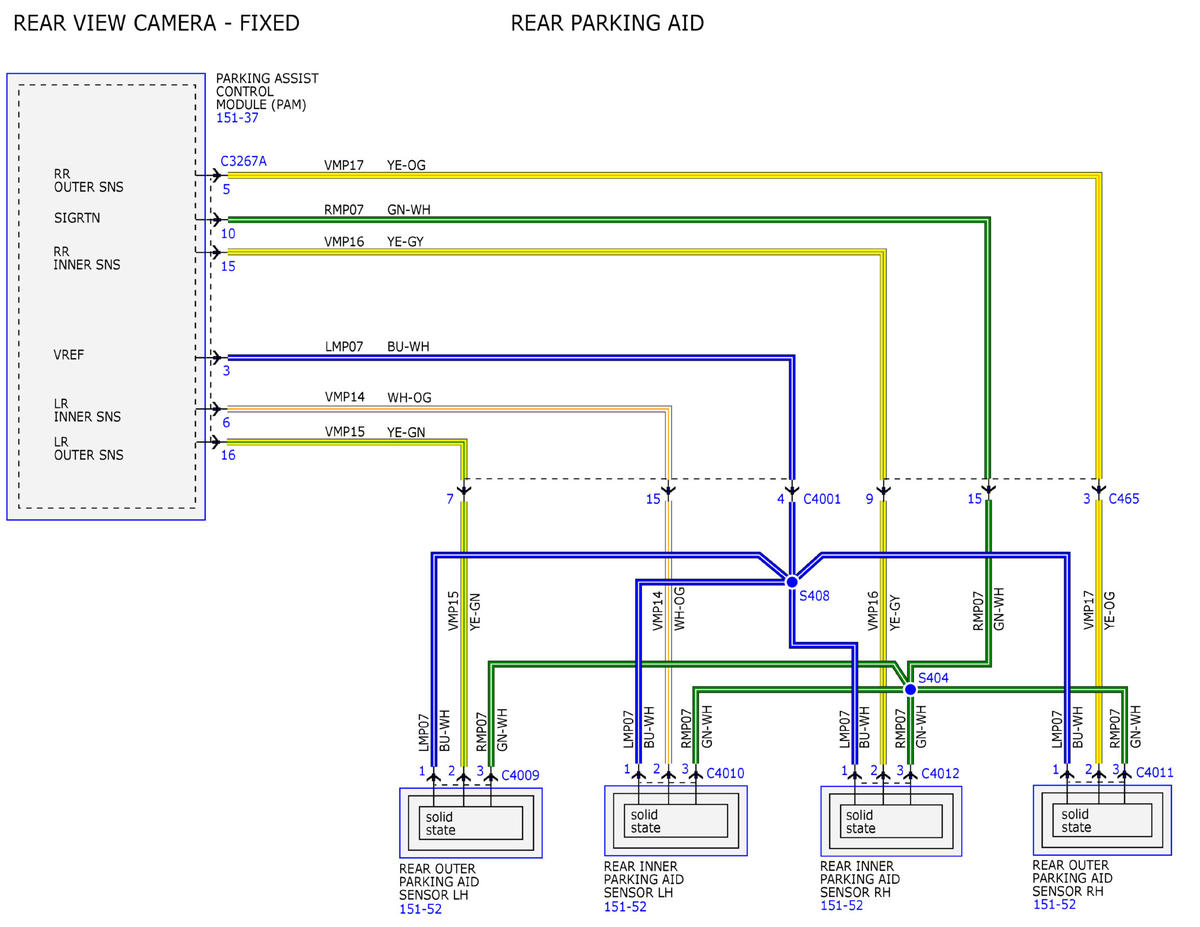Click the horizontal "VMP17" label near pin 5
This screenshot has width=1200, height=927.
[x=344, y=165]
